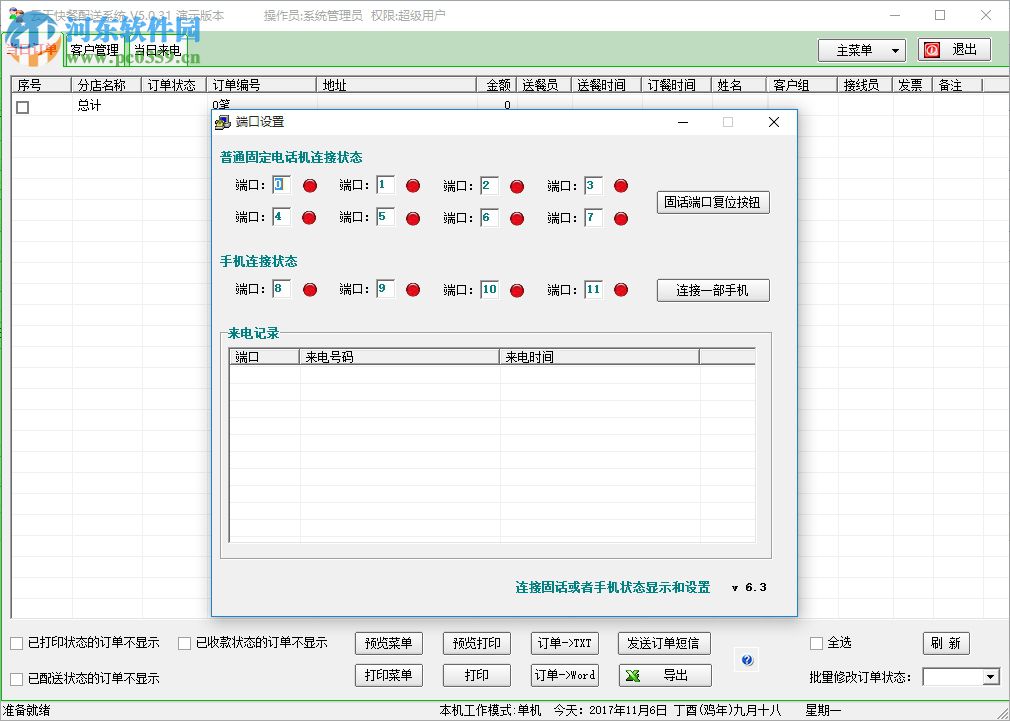Tick the checkbox in the 总计 row
Viewport: 1010px width, 721px height.
coord(23,107)
